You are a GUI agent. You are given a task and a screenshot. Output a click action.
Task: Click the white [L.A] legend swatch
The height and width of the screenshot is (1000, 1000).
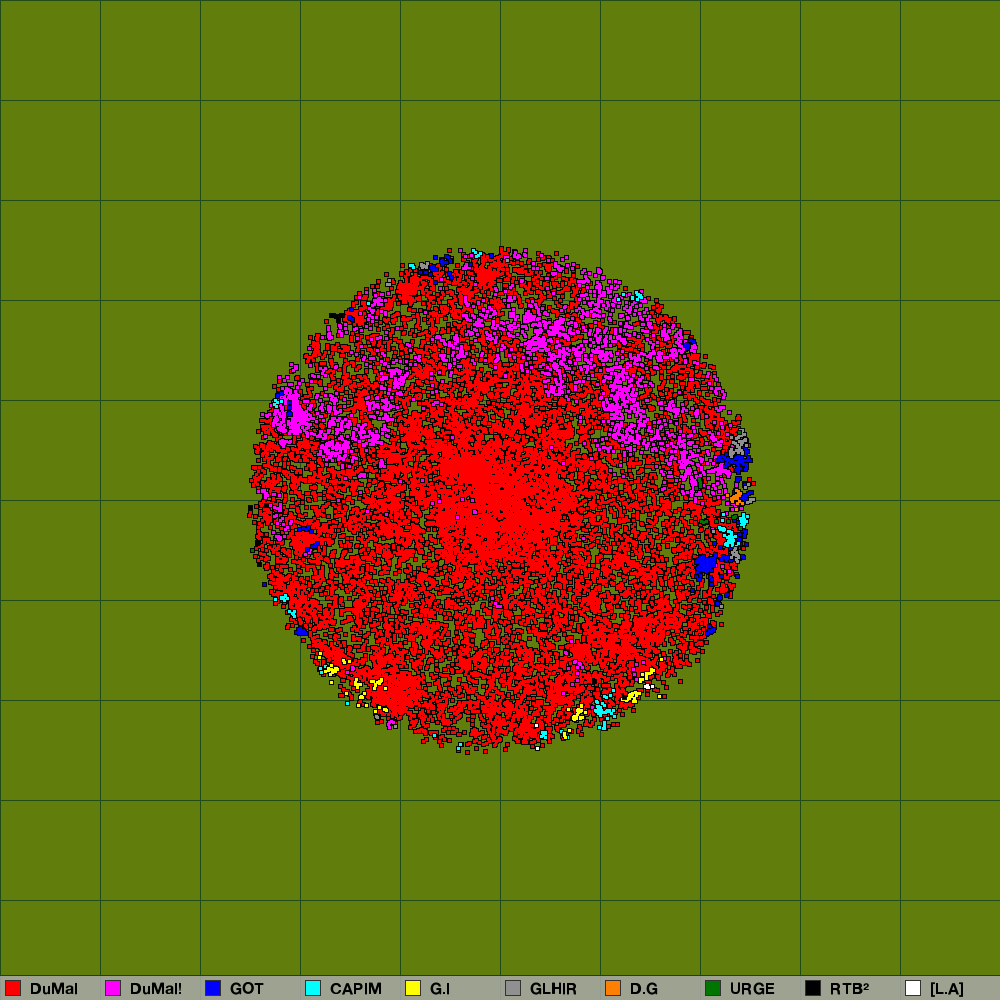pyautogui.click(x=913, y=988)
